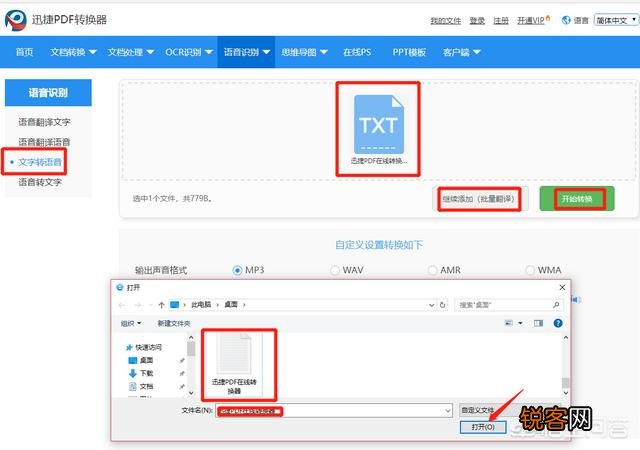
Task: Click the 我的文件 link
Action: [x=445, y=20]
